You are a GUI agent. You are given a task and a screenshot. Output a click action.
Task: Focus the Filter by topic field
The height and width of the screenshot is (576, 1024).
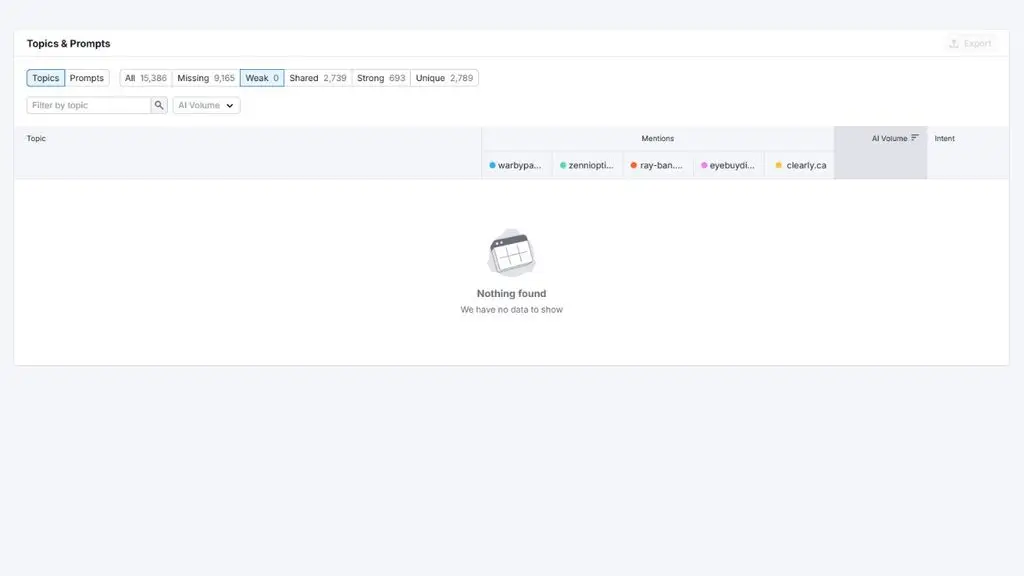pos(89,105)
